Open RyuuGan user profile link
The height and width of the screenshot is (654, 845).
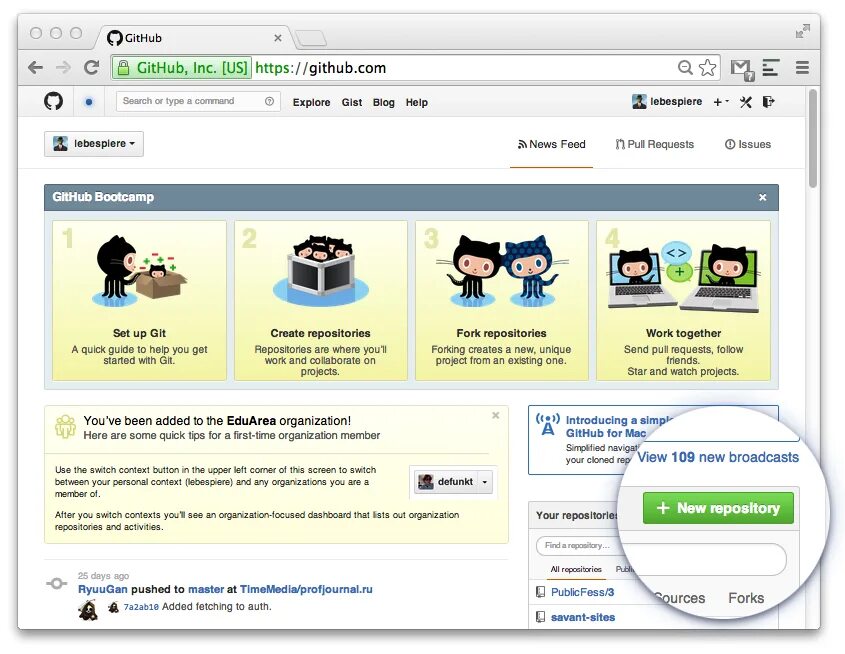pyautogui.click(x=103, y=589)
